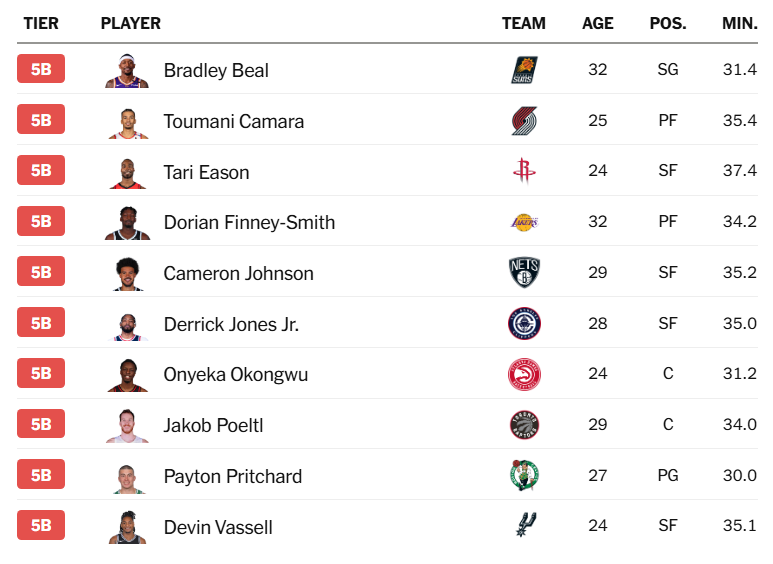
Task: Click the Los Angeles Lakers logo
Action: click(x=524, y=222)
